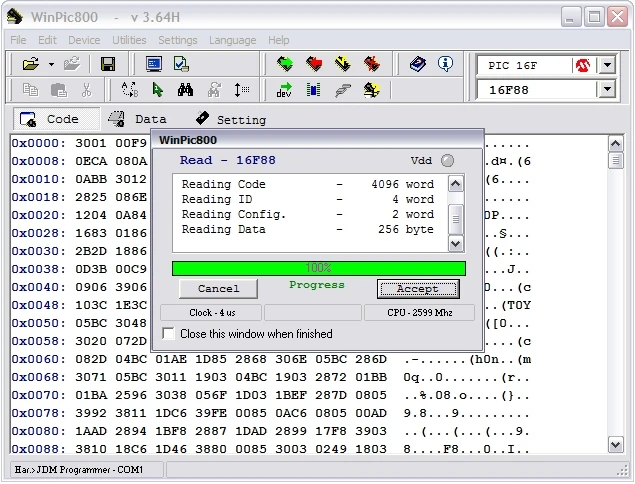Click the code view scrollbar thumb
Image resolution: width=635 pixels, height=484 pixels.
pos(616,161)
